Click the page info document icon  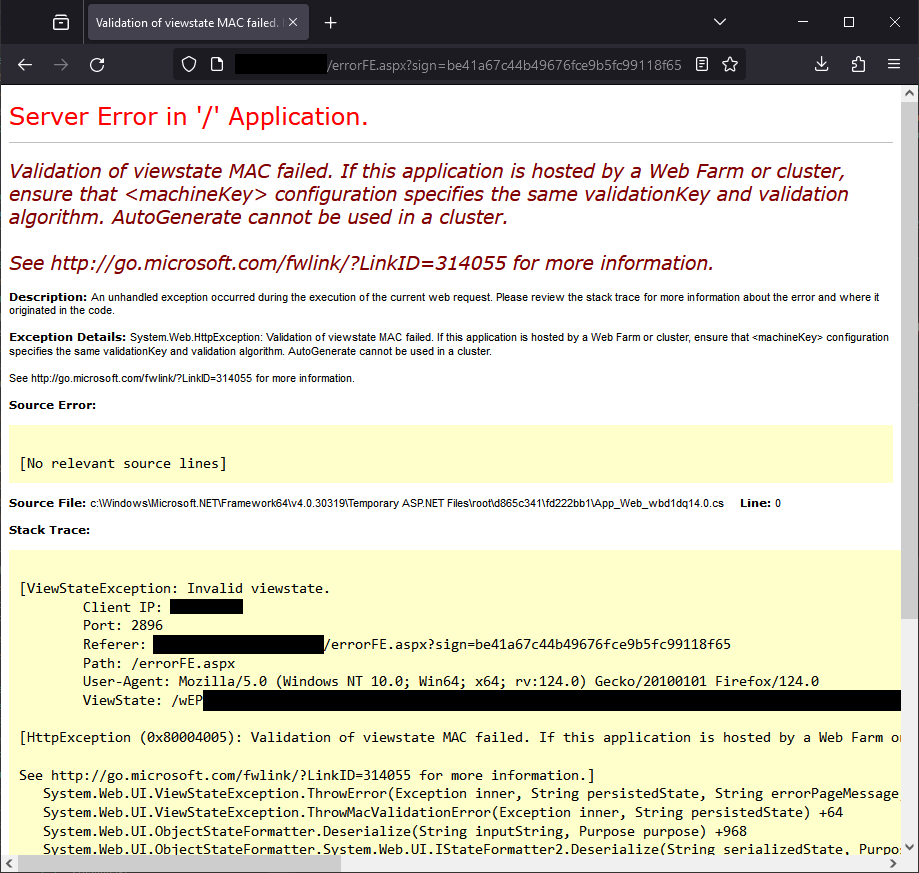217,64
